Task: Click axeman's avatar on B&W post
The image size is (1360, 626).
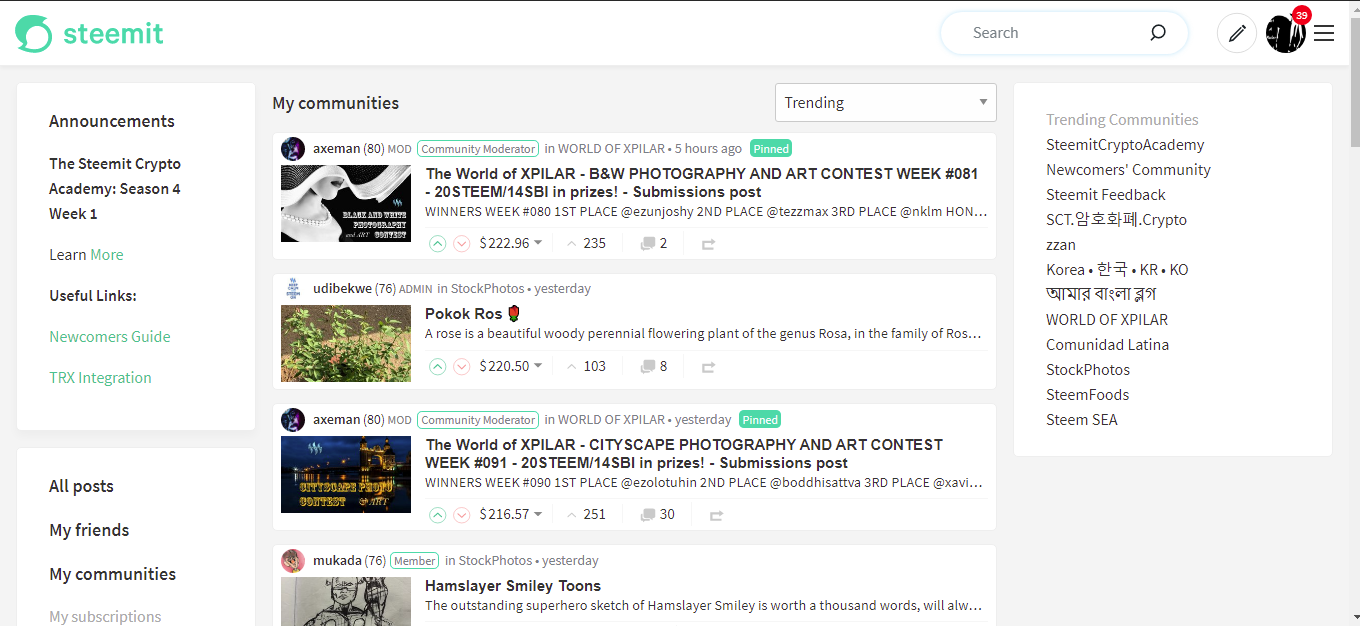Action: point(293,149)
